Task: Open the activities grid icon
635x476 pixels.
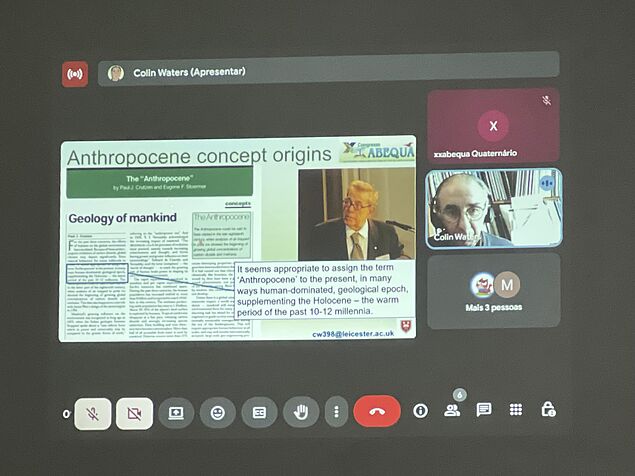Action: coord(516,410)
